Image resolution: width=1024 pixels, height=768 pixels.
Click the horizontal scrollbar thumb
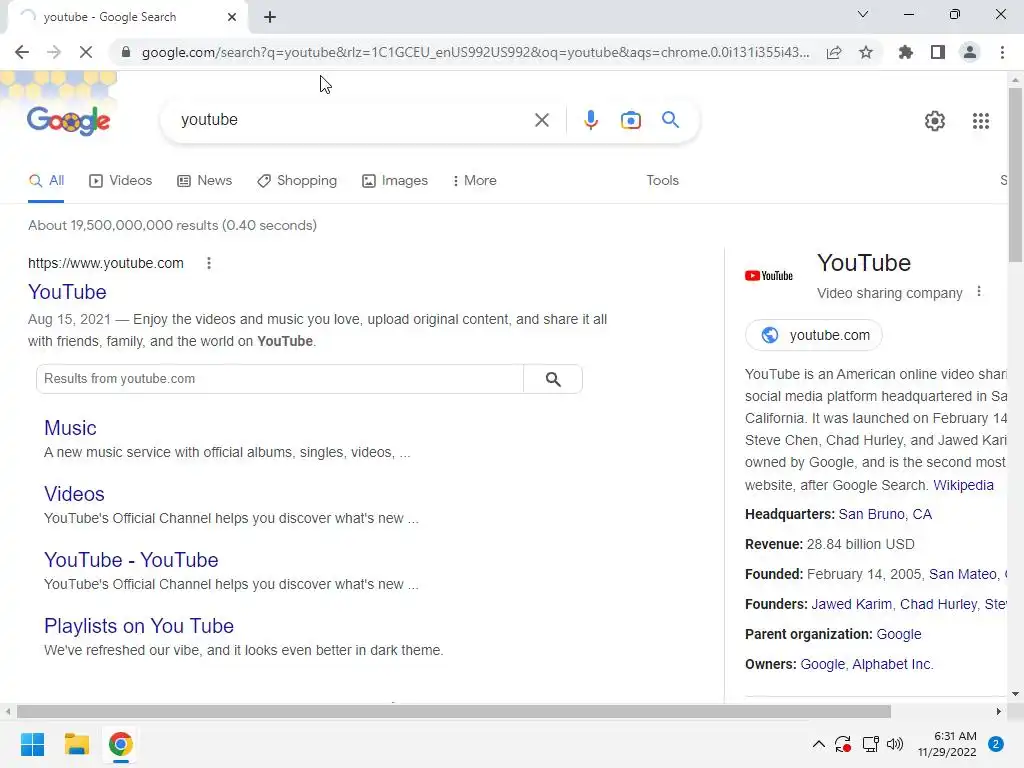(x=454, y=711)
